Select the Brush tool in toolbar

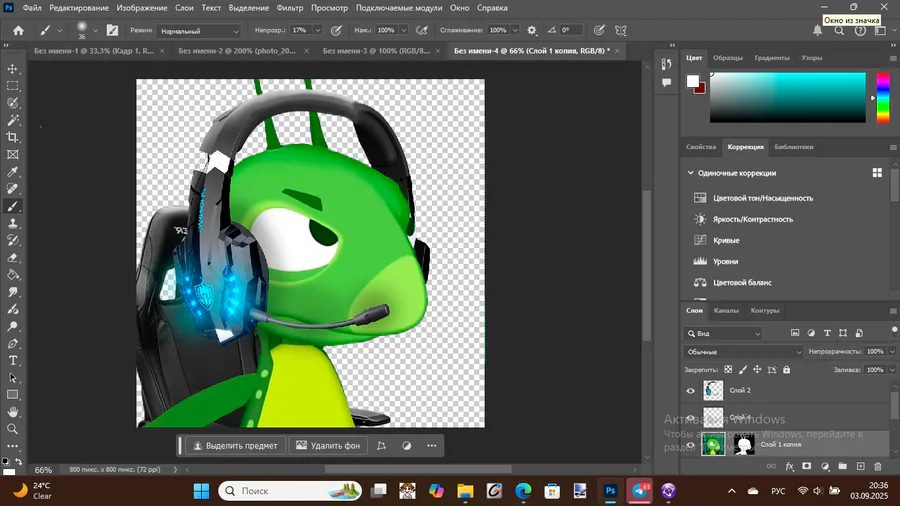tap(13, 207)
